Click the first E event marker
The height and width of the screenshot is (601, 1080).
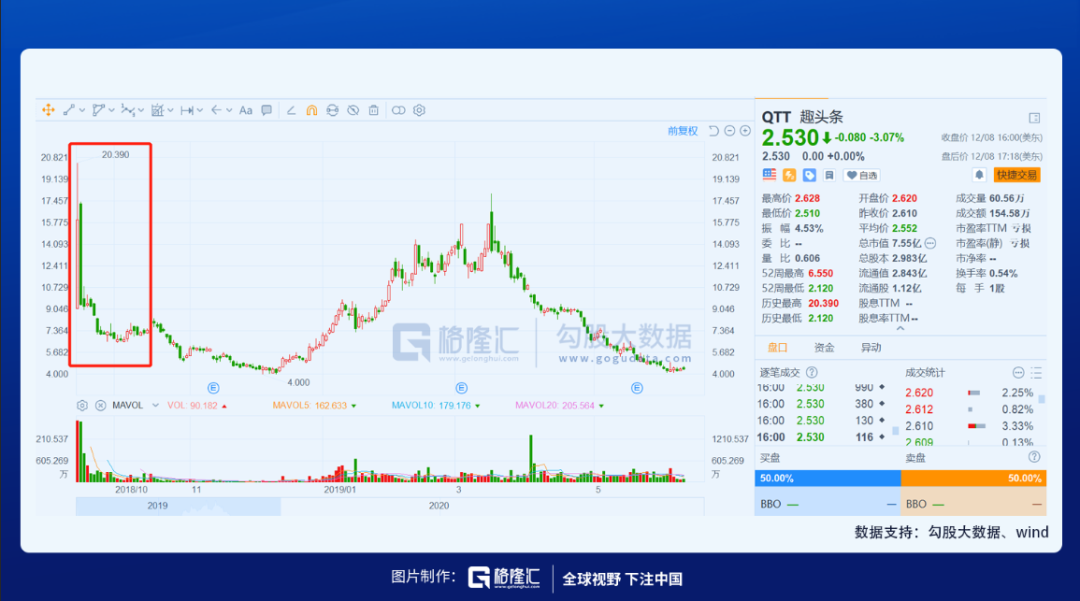[214, 388]
